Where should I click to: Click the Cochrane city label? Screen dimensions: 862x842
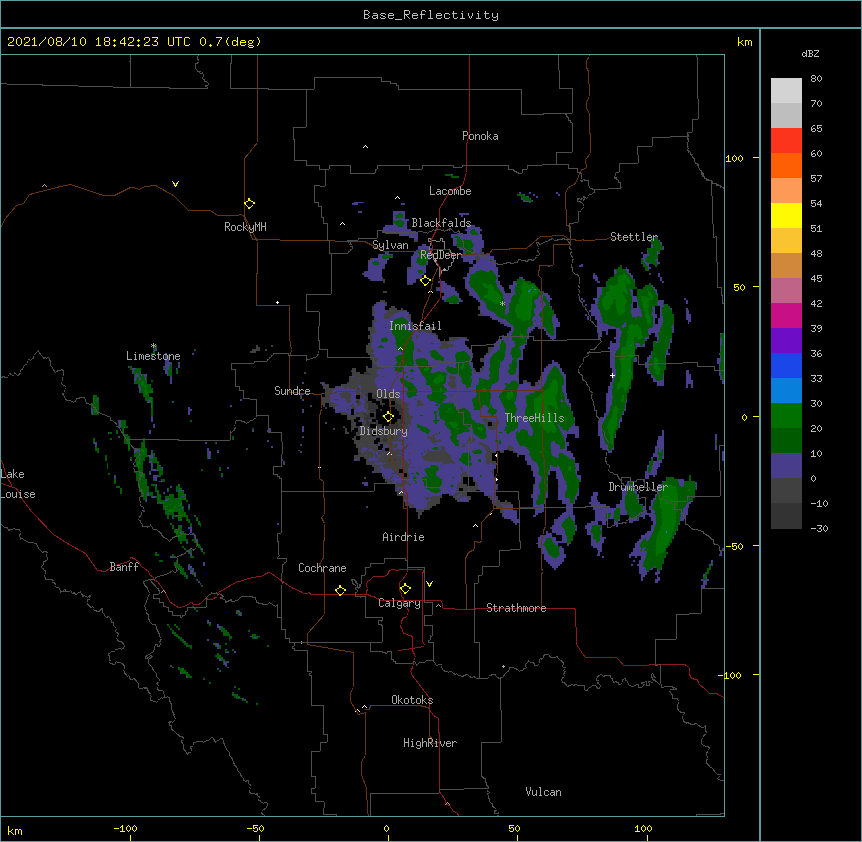(322, 568)
